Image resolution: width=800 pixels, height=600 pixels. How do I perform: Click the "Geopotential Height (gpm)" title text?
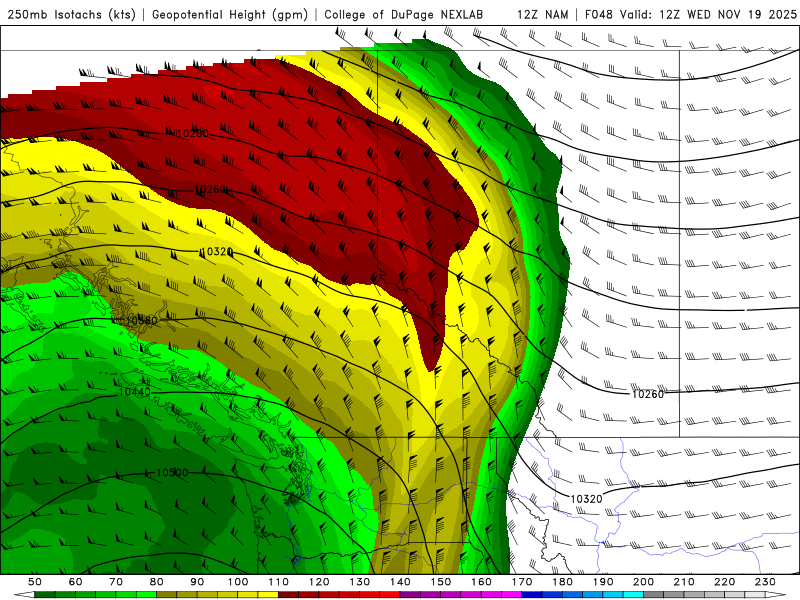(230, 15)
